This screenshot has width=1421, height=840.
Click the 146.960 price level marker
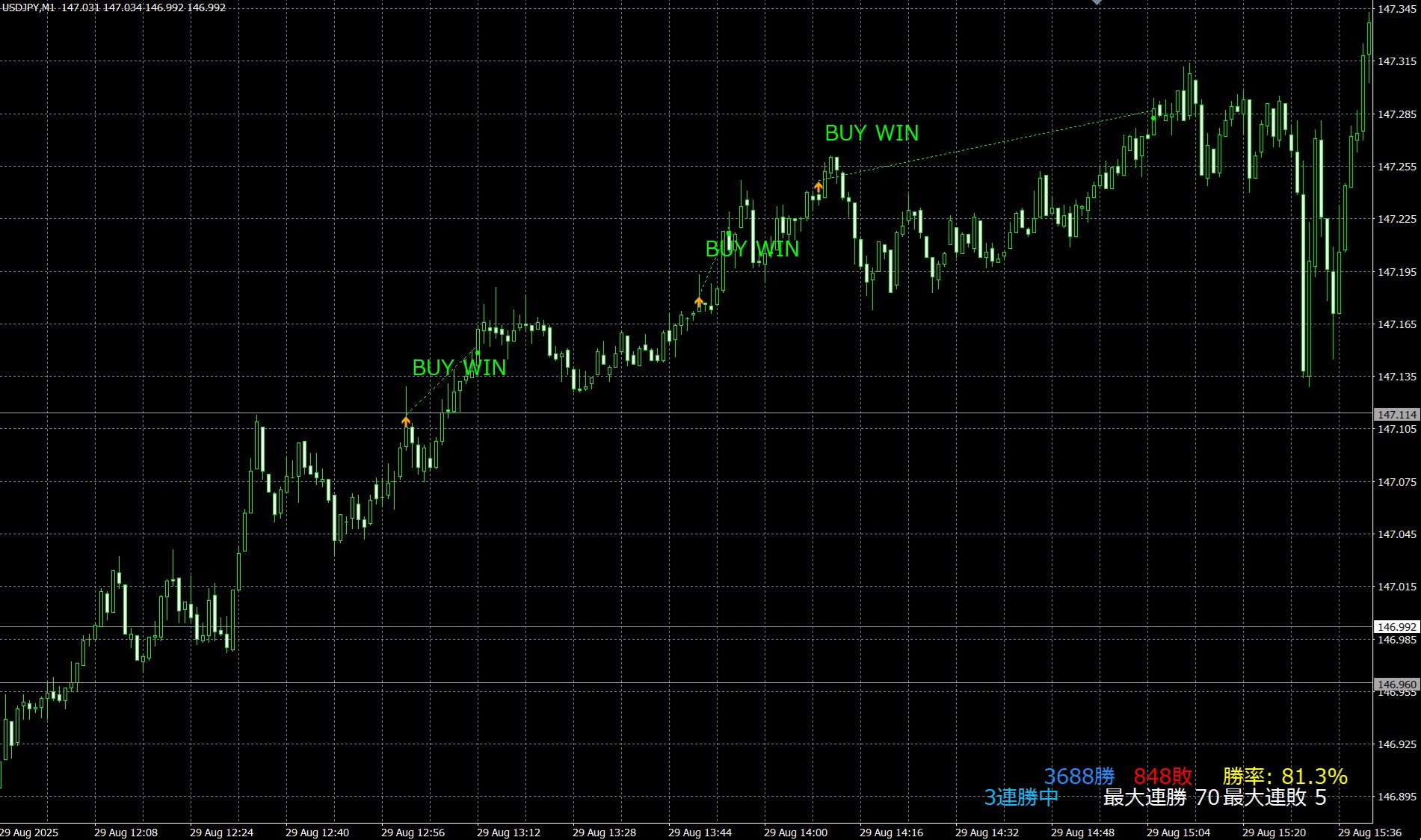point(1397,685)
